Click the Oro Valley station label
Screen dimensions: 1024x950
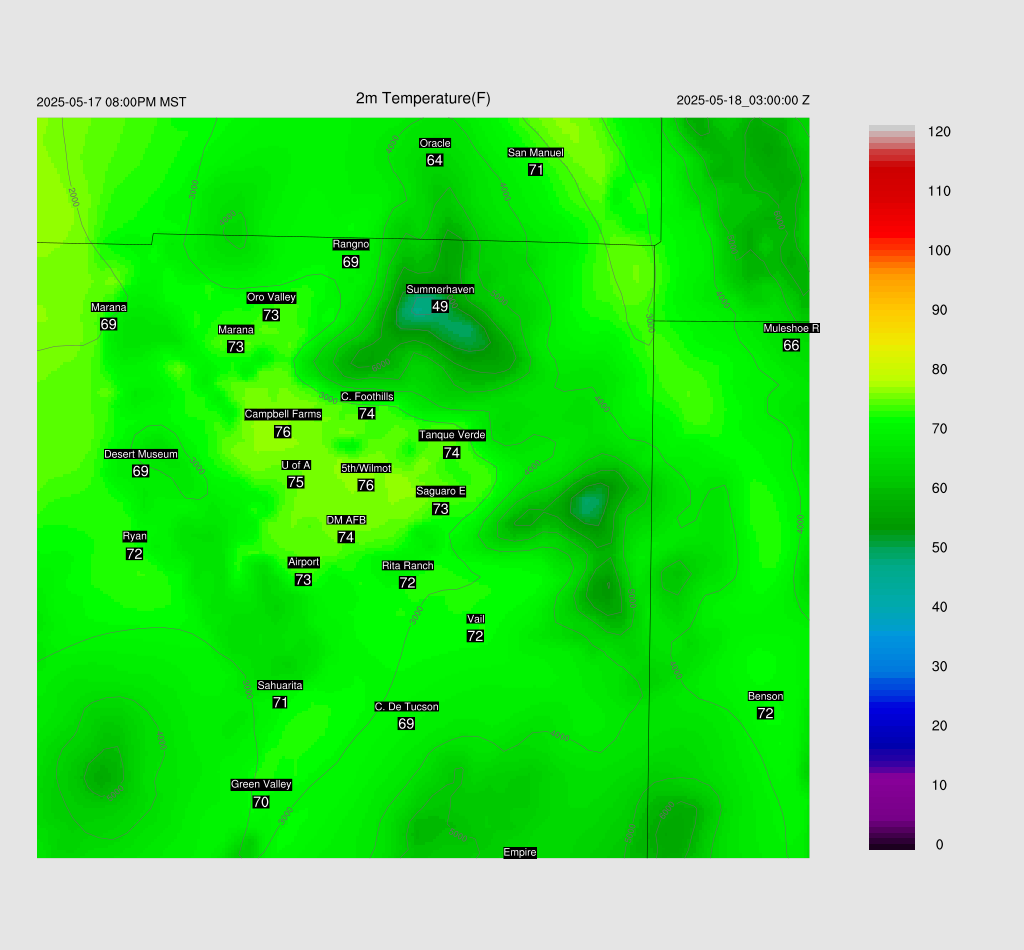tap(271, 298)
